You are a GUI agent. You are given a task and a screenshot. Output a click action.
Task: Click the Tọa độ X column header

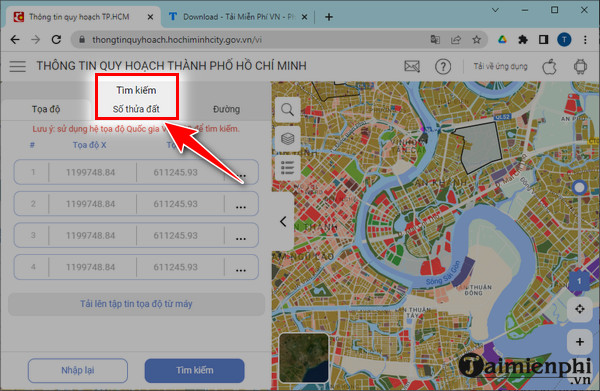(x=90, y=145)
